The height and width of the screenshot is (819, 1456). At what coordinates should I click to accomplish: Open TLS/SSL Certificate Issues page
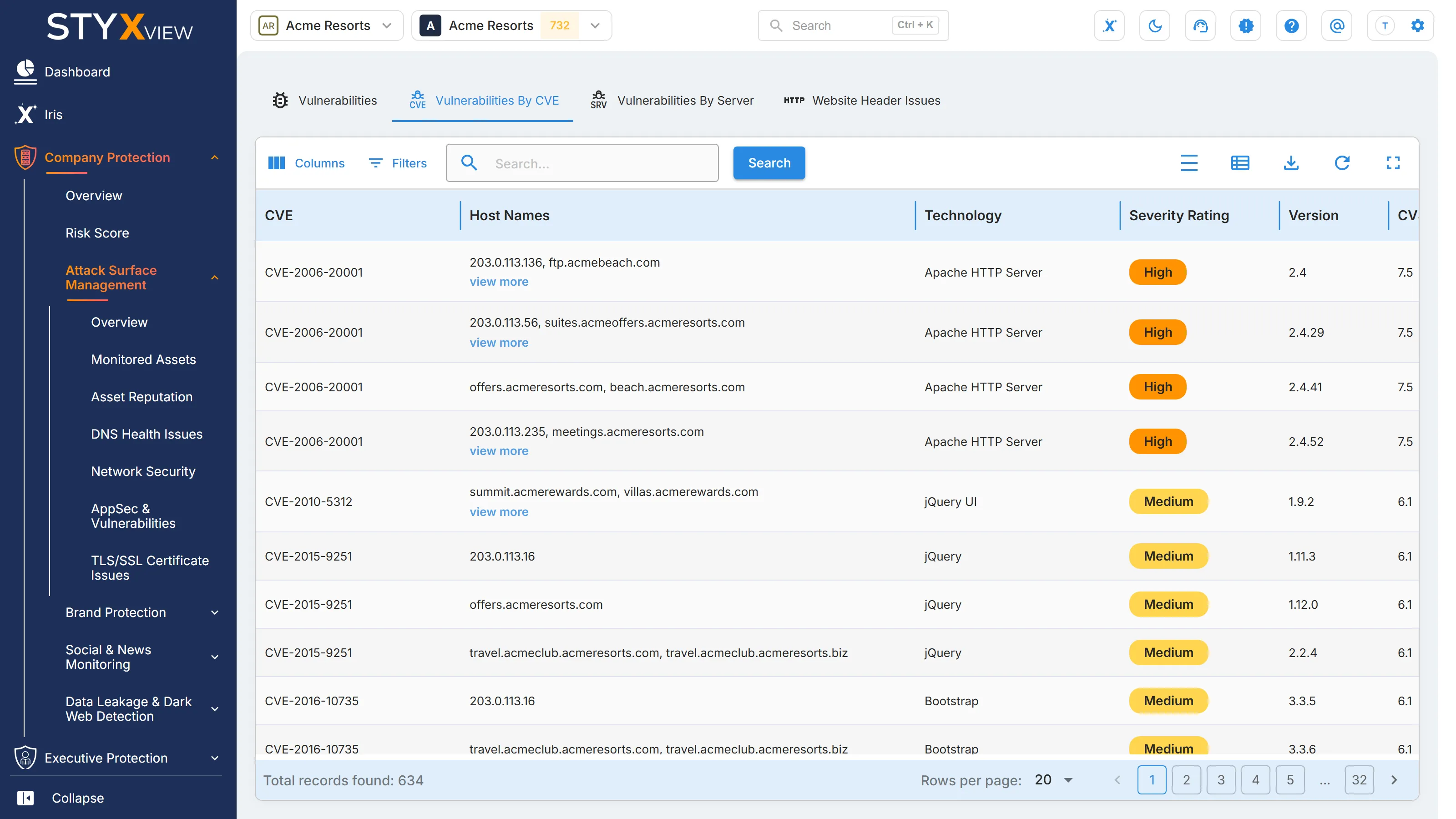point(150,567)
